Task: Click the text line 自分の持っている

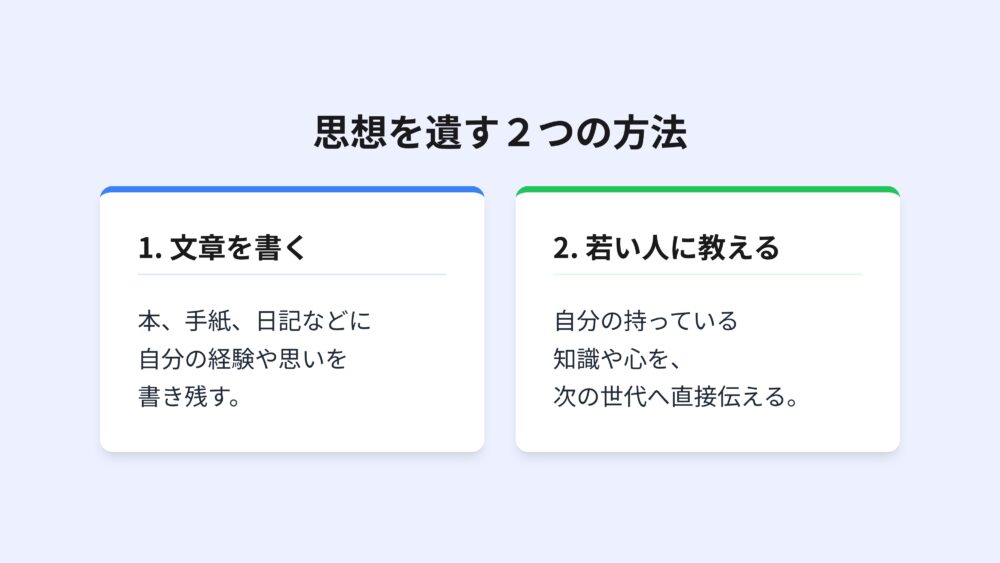Action: [645, 322]
